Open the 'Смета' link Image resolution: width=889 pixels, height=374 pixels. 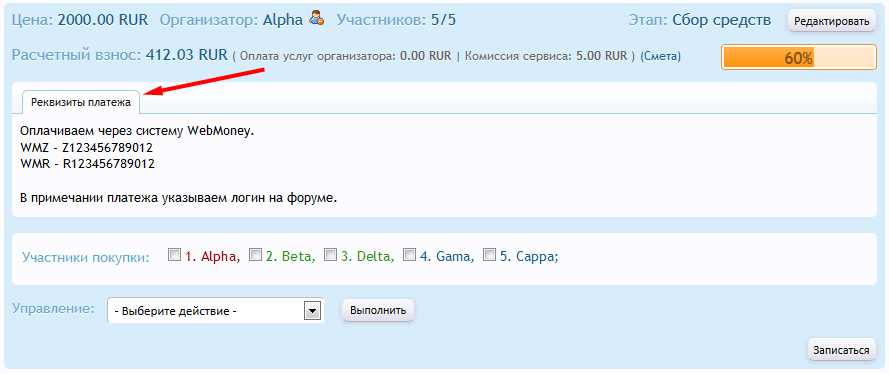click(661, 56)
